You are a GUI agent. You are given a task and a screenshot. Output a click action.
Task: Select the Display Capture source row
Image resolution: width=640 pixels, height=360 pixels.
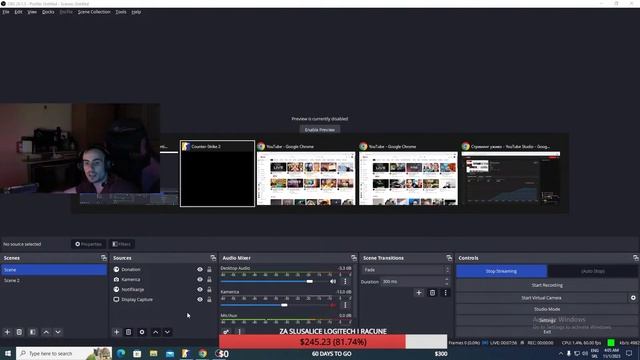click(163, 300)
